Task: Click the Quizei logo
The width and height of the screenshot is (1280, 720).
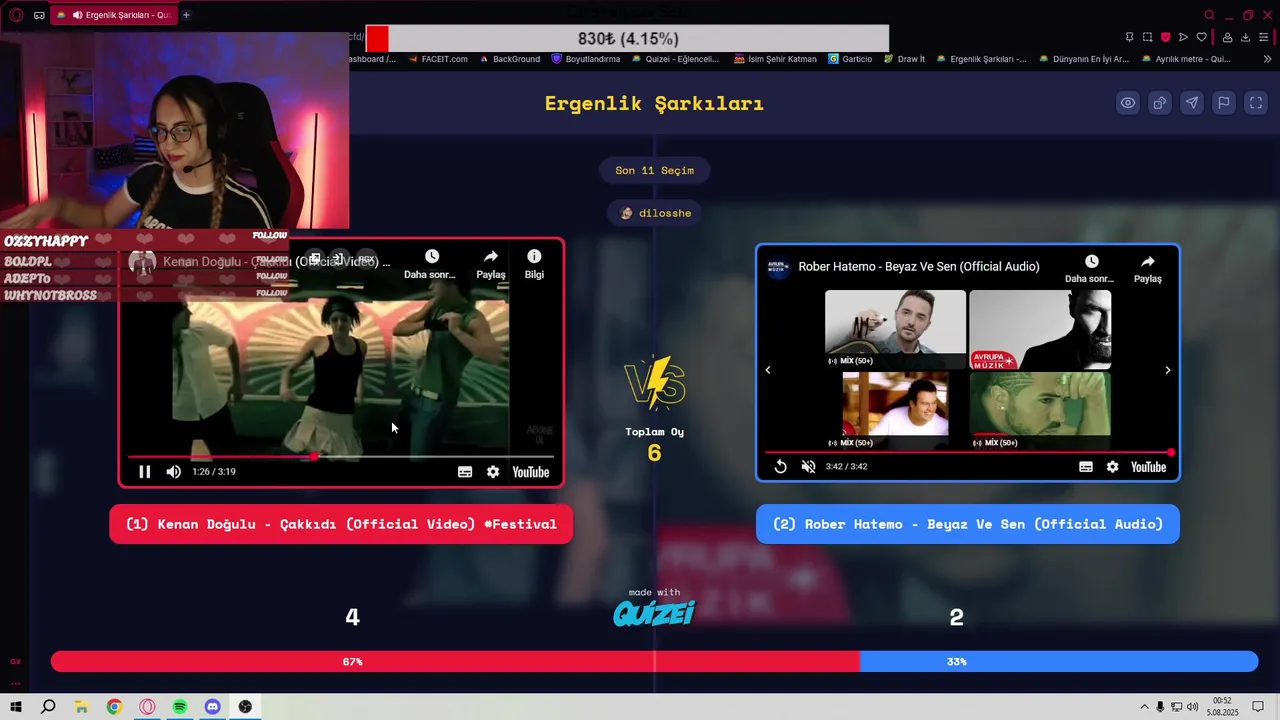Action: click(654, 613)
